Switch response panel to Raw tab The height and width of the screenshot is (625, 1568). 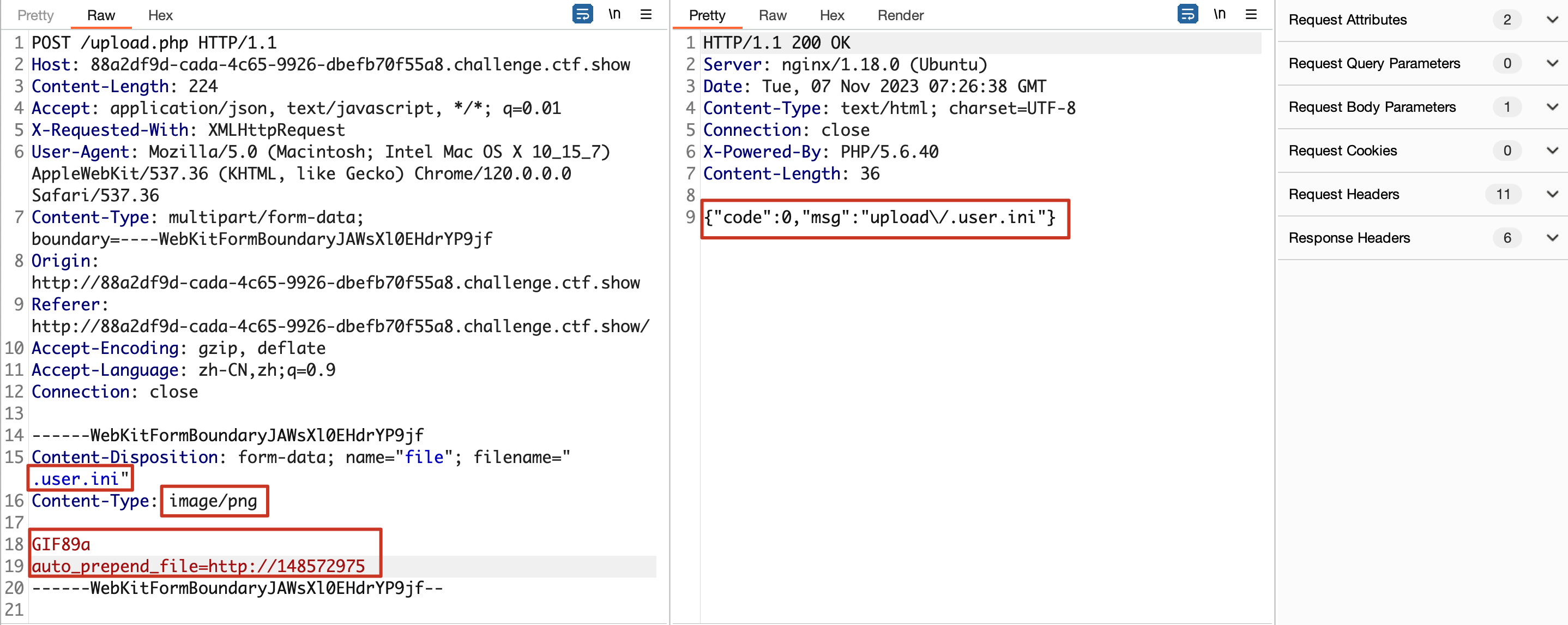coord(773,15)
